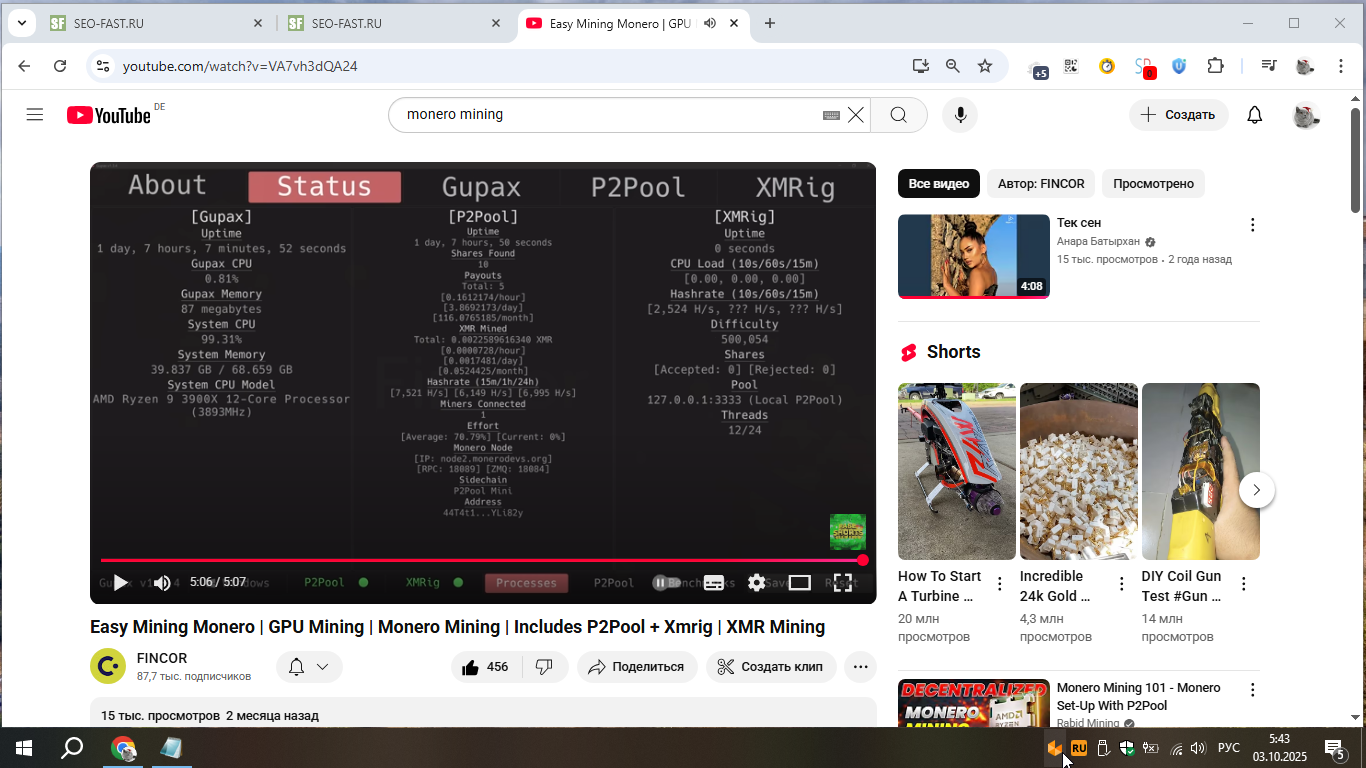Image resolution: width=1366 pixels, height=768 pixels.
Task: Dislike the video
Action: 545,667
